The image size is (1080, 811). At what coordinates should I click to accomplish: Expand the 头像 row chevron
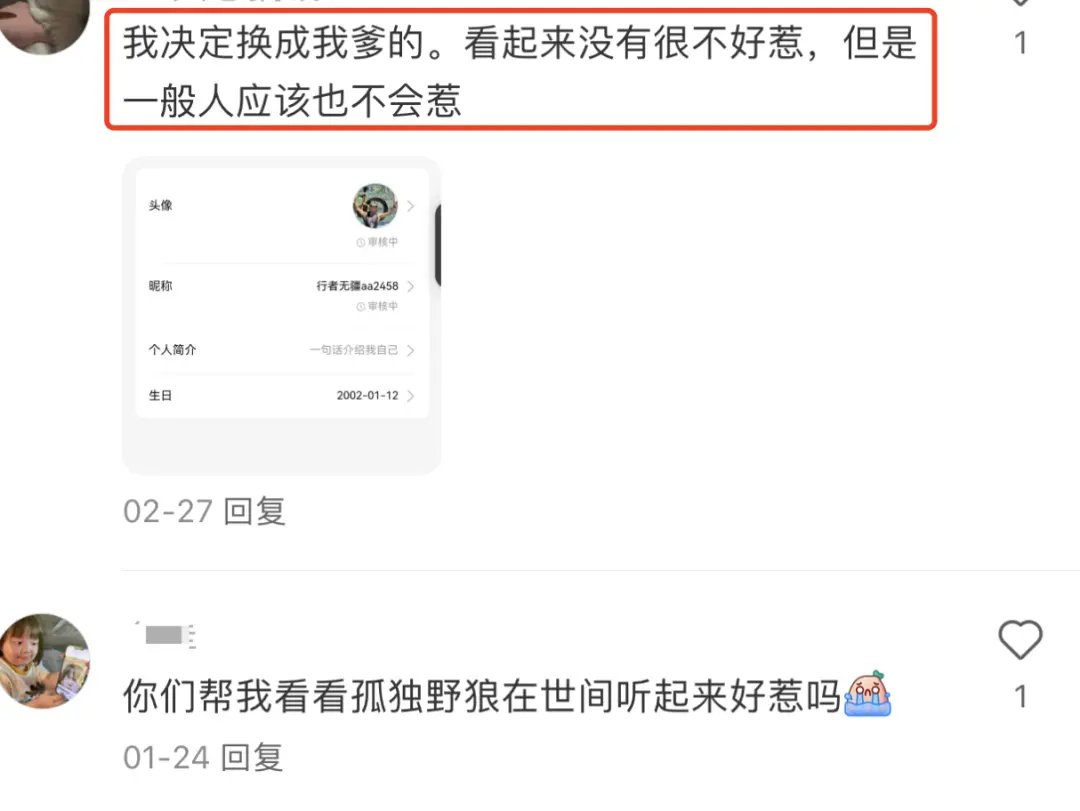(411, 205)
